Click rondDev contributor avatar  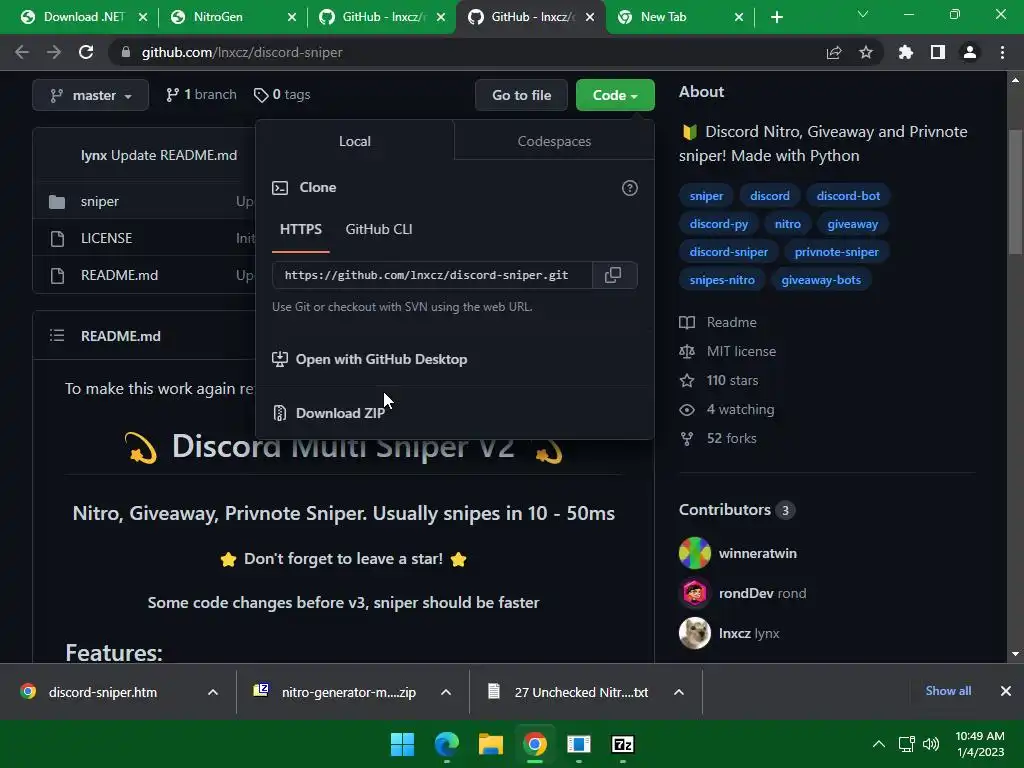695,593
